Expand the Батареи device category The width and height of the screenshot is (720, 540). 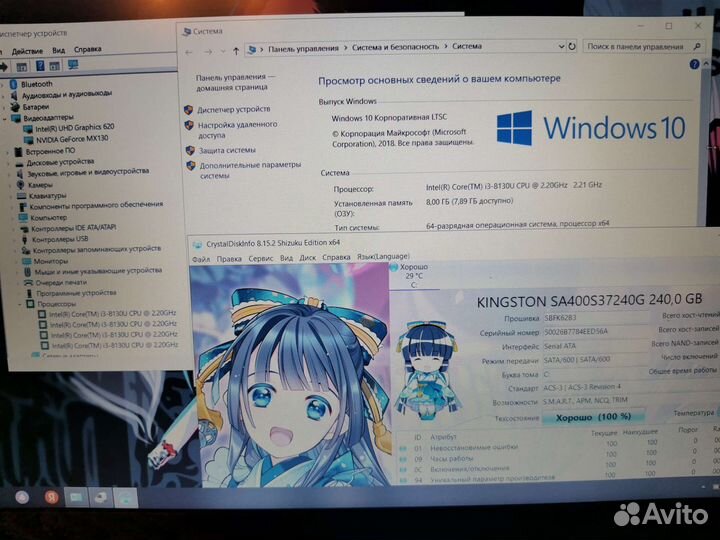click(x=5, y=107)
